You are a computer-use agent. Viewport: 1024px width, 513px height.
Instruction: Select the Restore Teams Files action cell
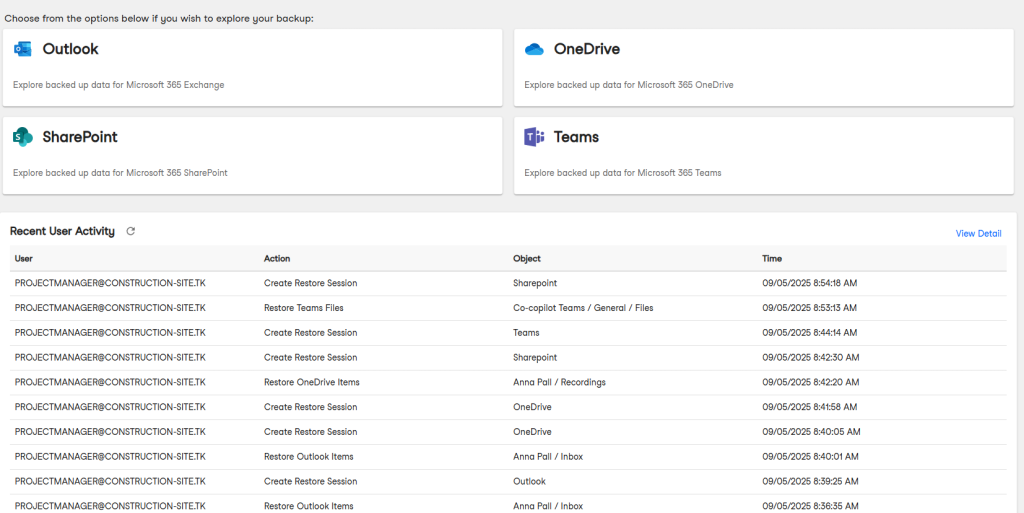304,308
